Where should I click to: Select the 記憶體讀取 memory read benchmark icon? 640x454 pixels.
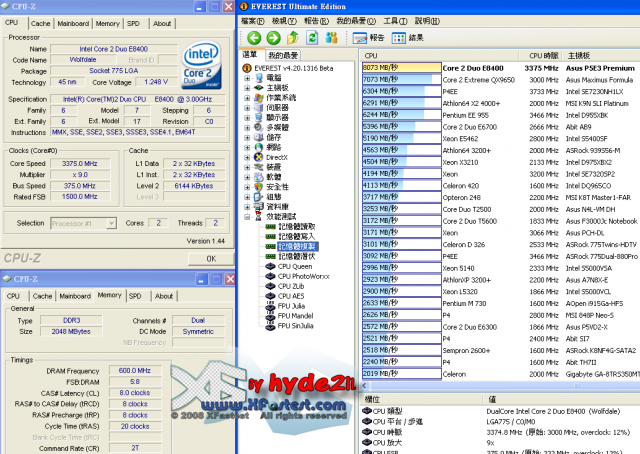270,227
